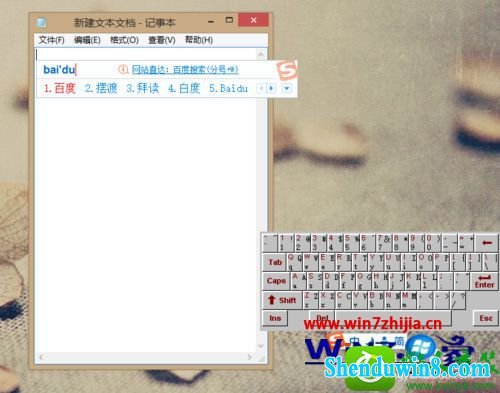Image resolution: width=500 pixels, height=393 pixels.
Task: Click the backspace arrow key on soft keyboard
Action: [487, 243]
